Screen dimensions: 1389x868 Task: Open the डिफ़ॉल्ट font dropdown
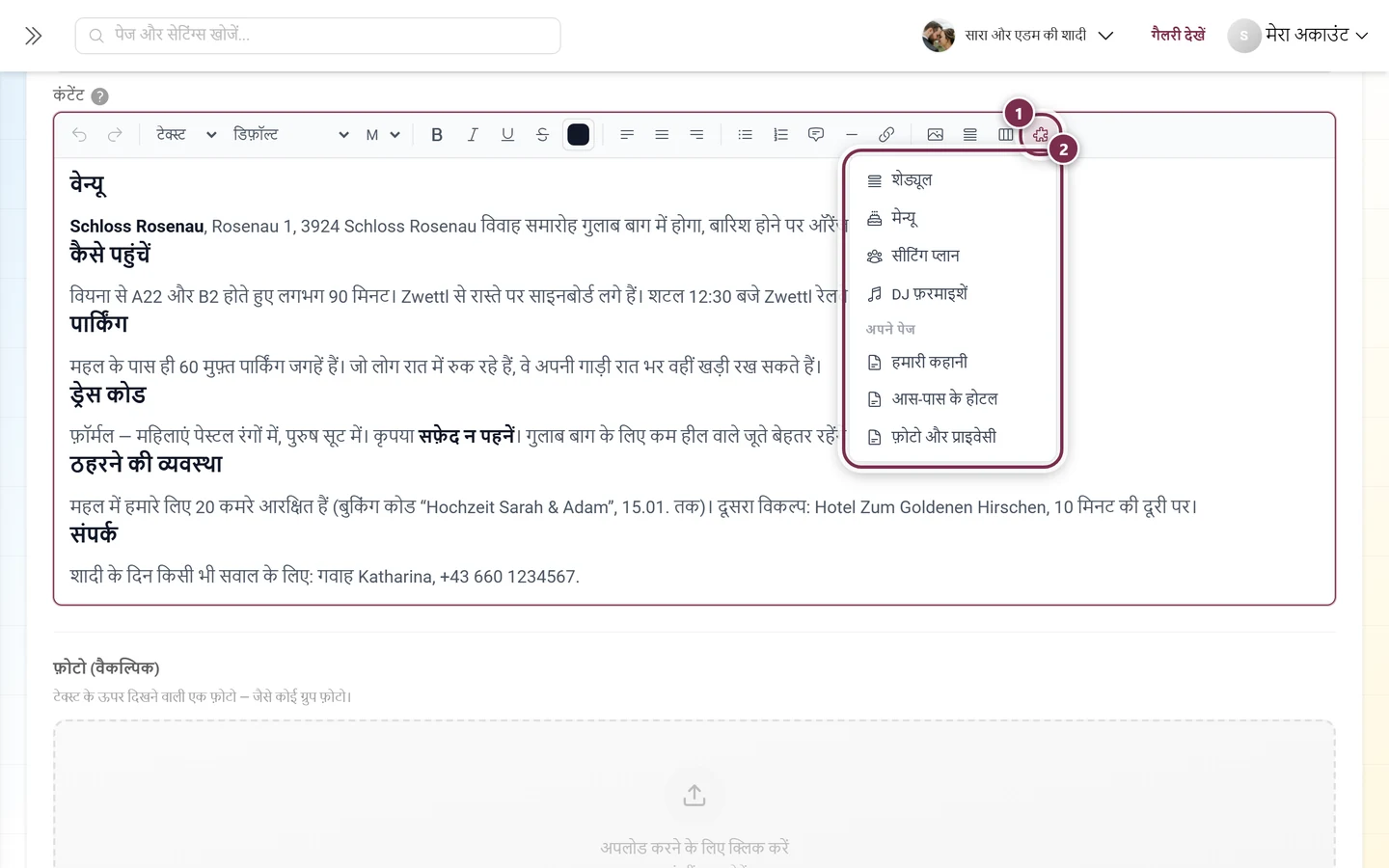pyautogui.click(x=290, y=135)
